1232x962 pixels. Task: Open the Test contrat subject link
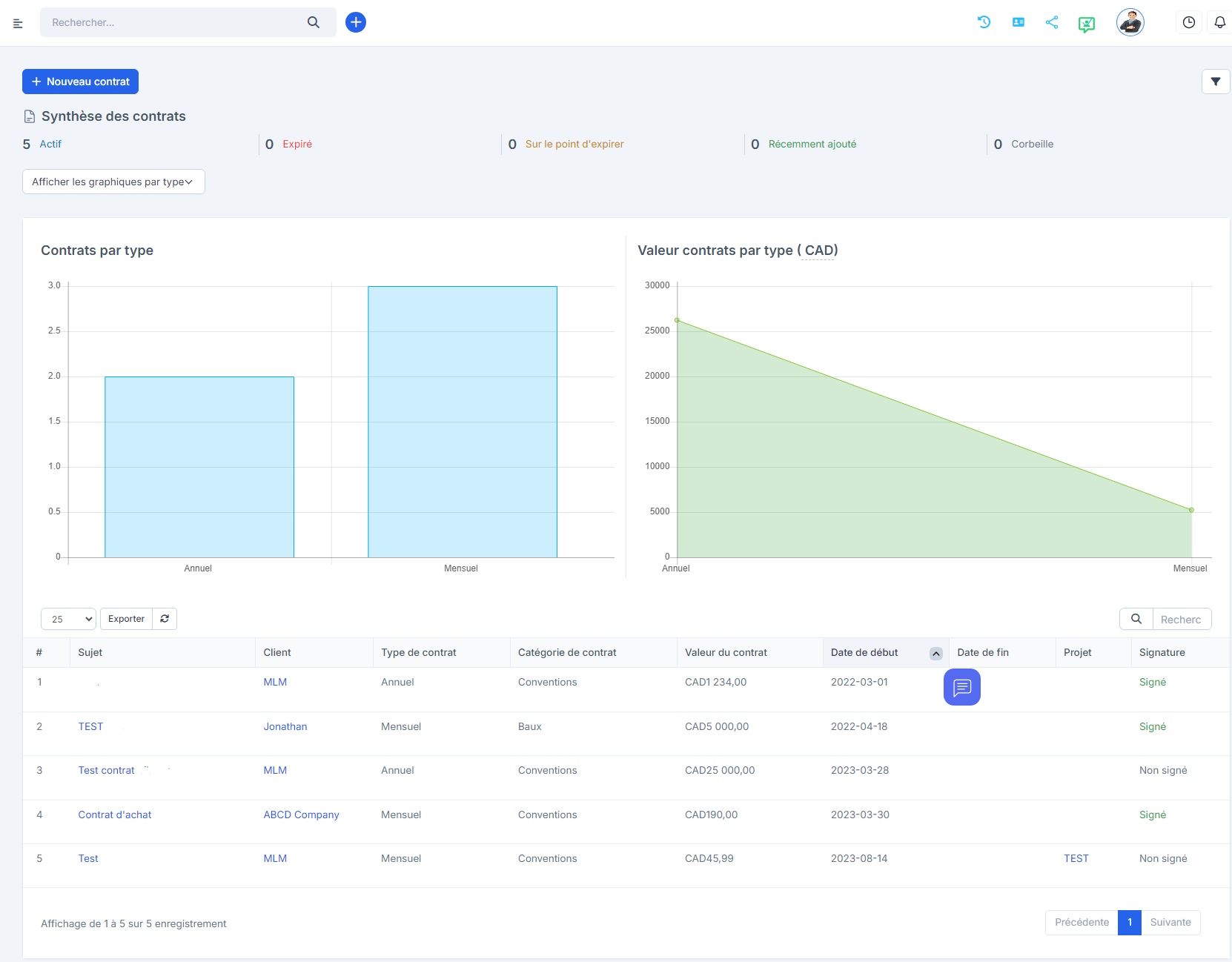(x=106, y=770)
